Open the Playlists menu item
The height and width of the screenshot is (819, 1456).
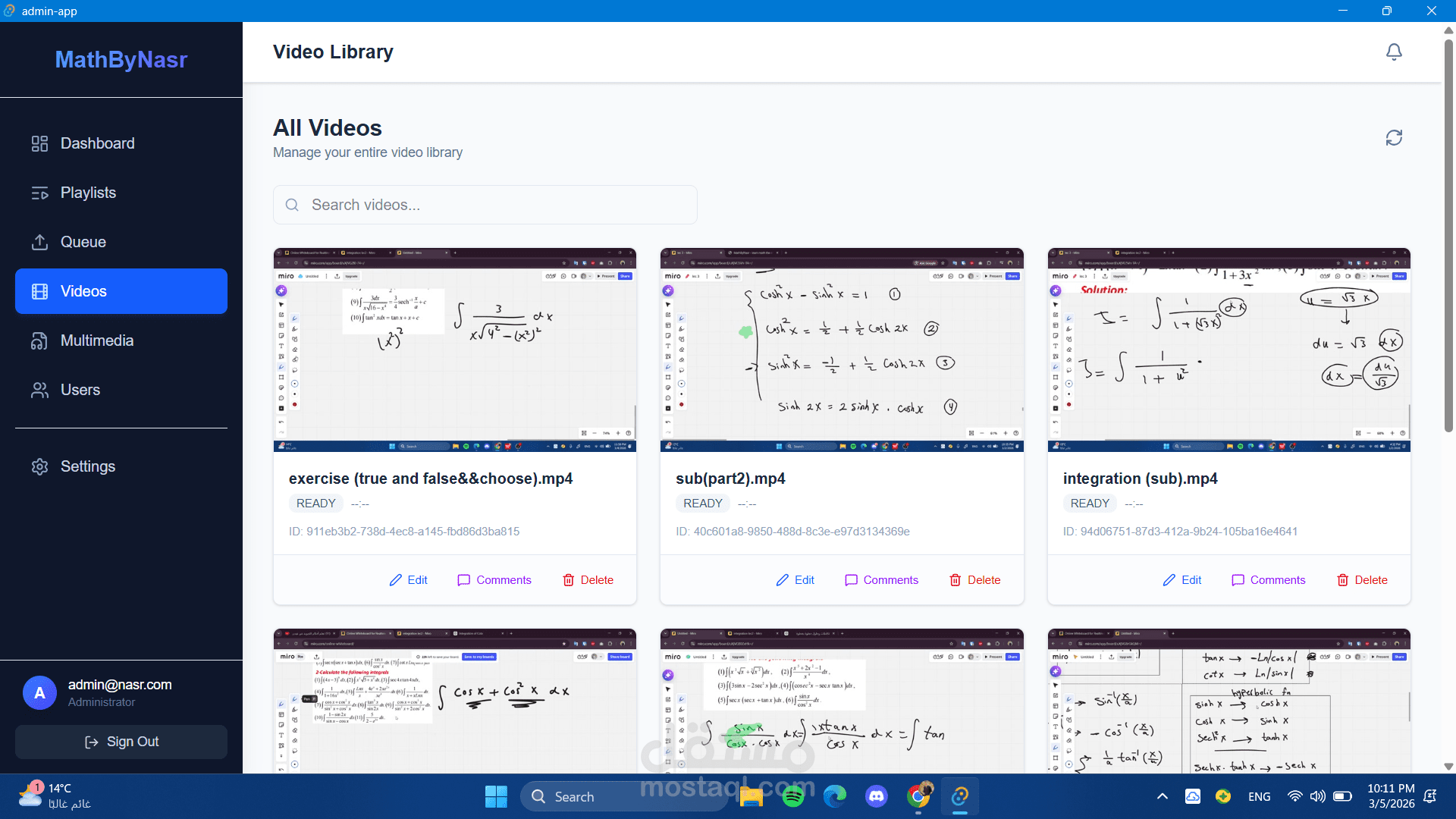coord(88,193)
